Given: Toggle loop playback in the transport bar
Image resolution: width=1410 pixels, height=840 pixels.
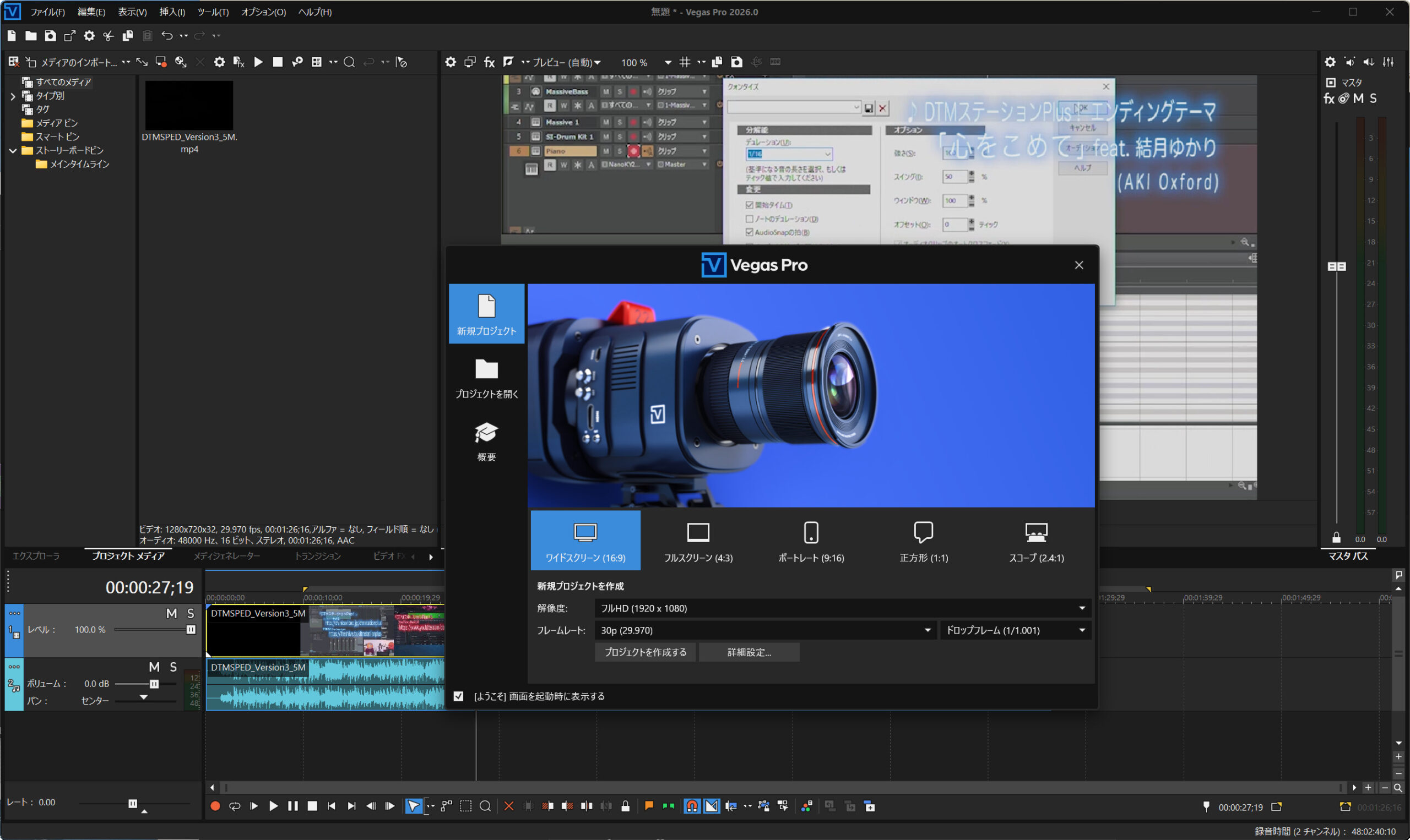Looking at the screenshot, I should point(235,806).
